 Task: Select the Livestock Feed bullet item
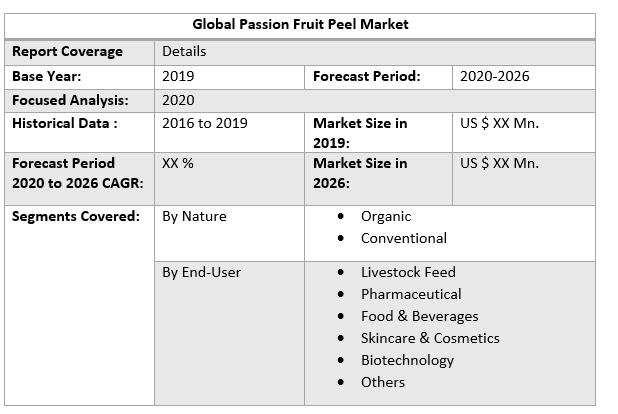(x=408, y=272)
